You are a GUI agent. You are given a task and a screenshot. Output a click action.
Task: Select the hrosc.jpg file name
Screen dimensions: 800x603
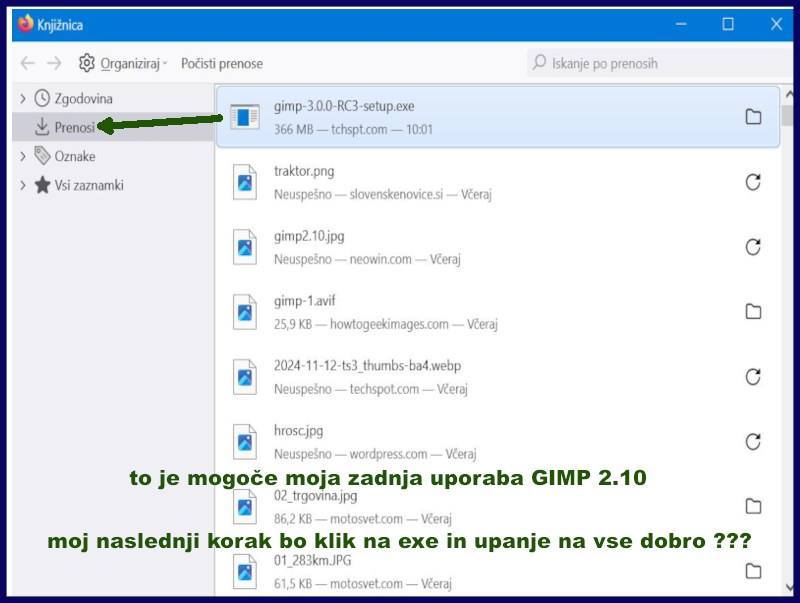[x=298, y=431]
